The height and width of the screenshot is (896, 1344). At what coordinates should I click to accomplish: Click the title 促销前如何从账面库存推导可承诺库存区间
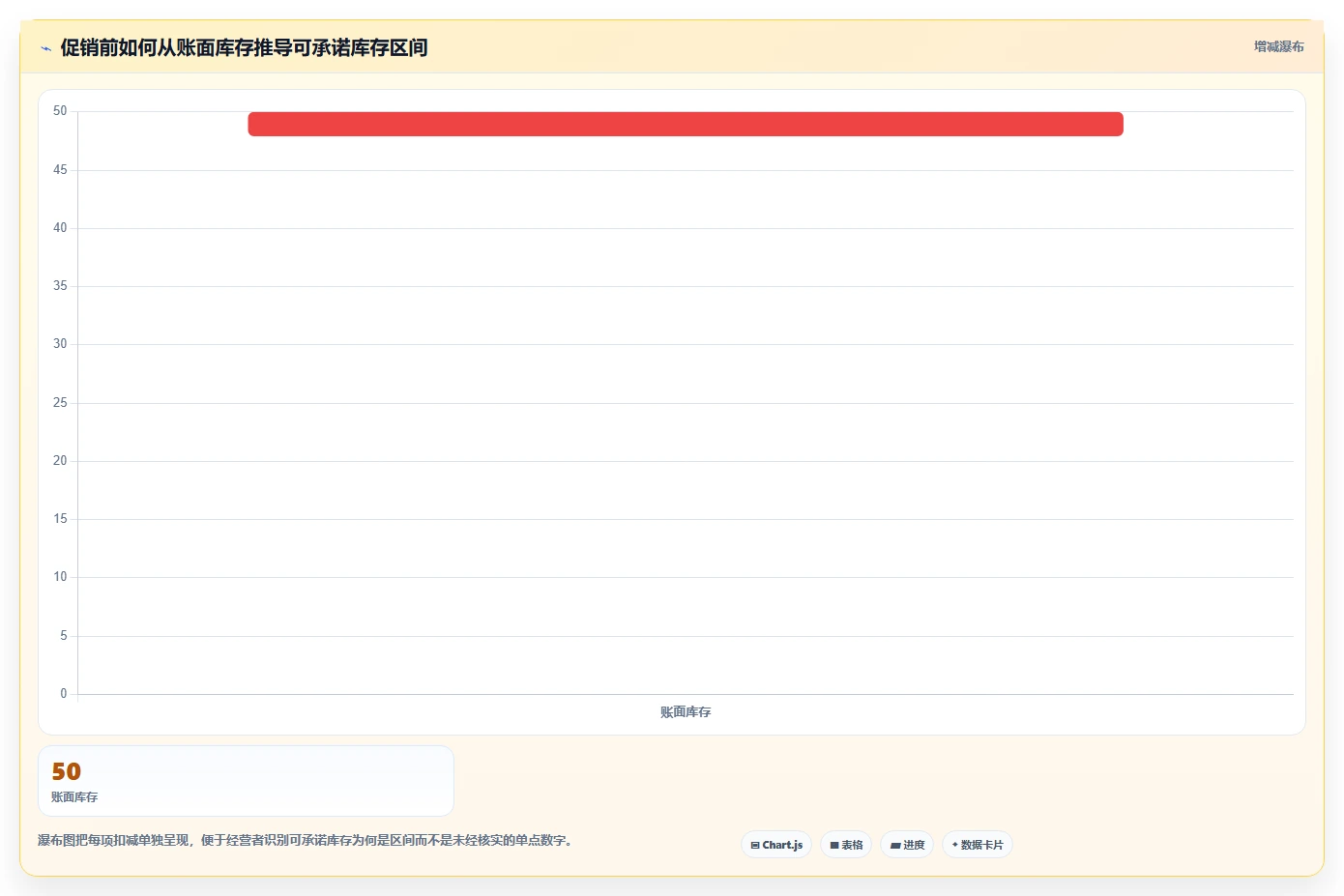coord(244,47)
